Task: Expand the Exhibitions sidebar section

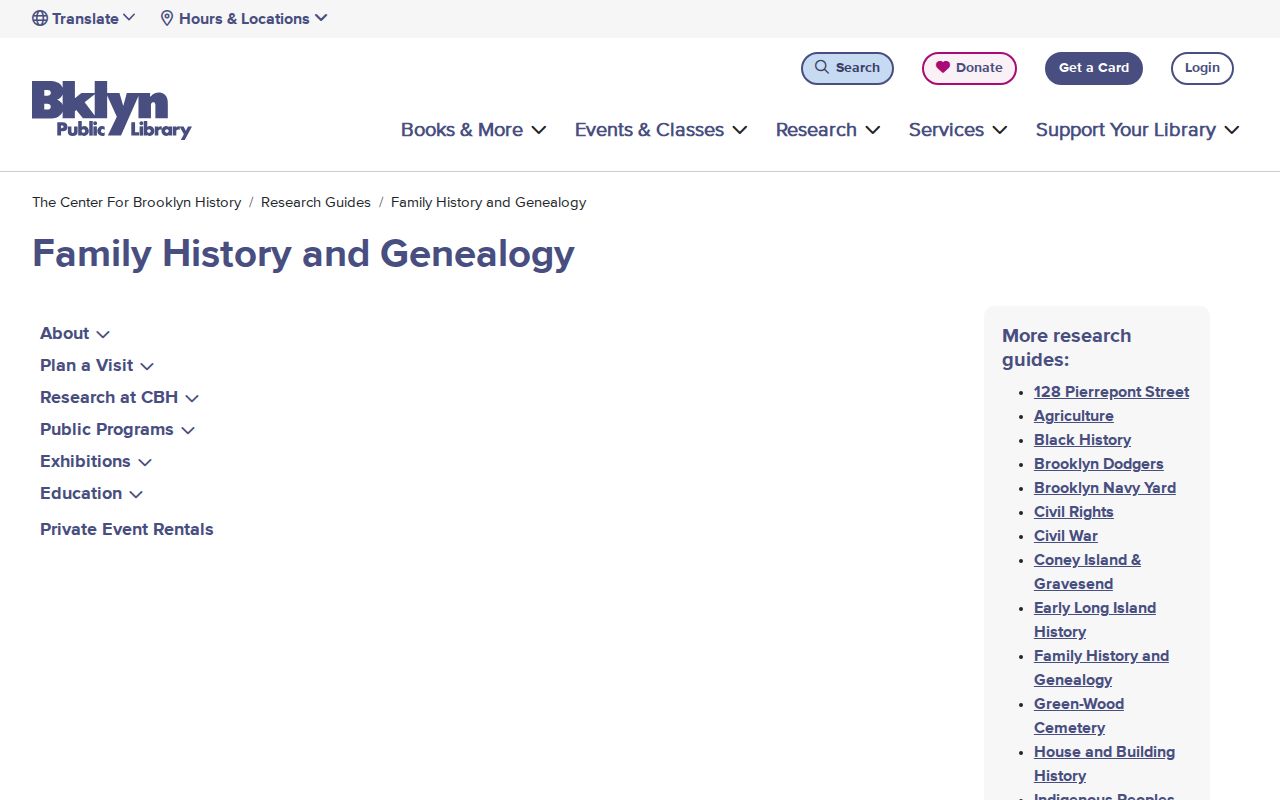Action: pyautogui.click(x=96, y=461)
